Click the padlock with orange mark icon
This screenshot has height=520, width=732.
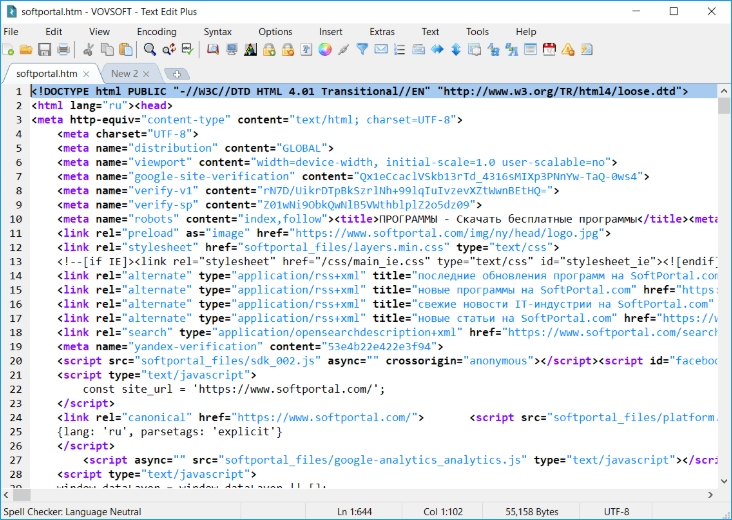[x=288, y=49]
